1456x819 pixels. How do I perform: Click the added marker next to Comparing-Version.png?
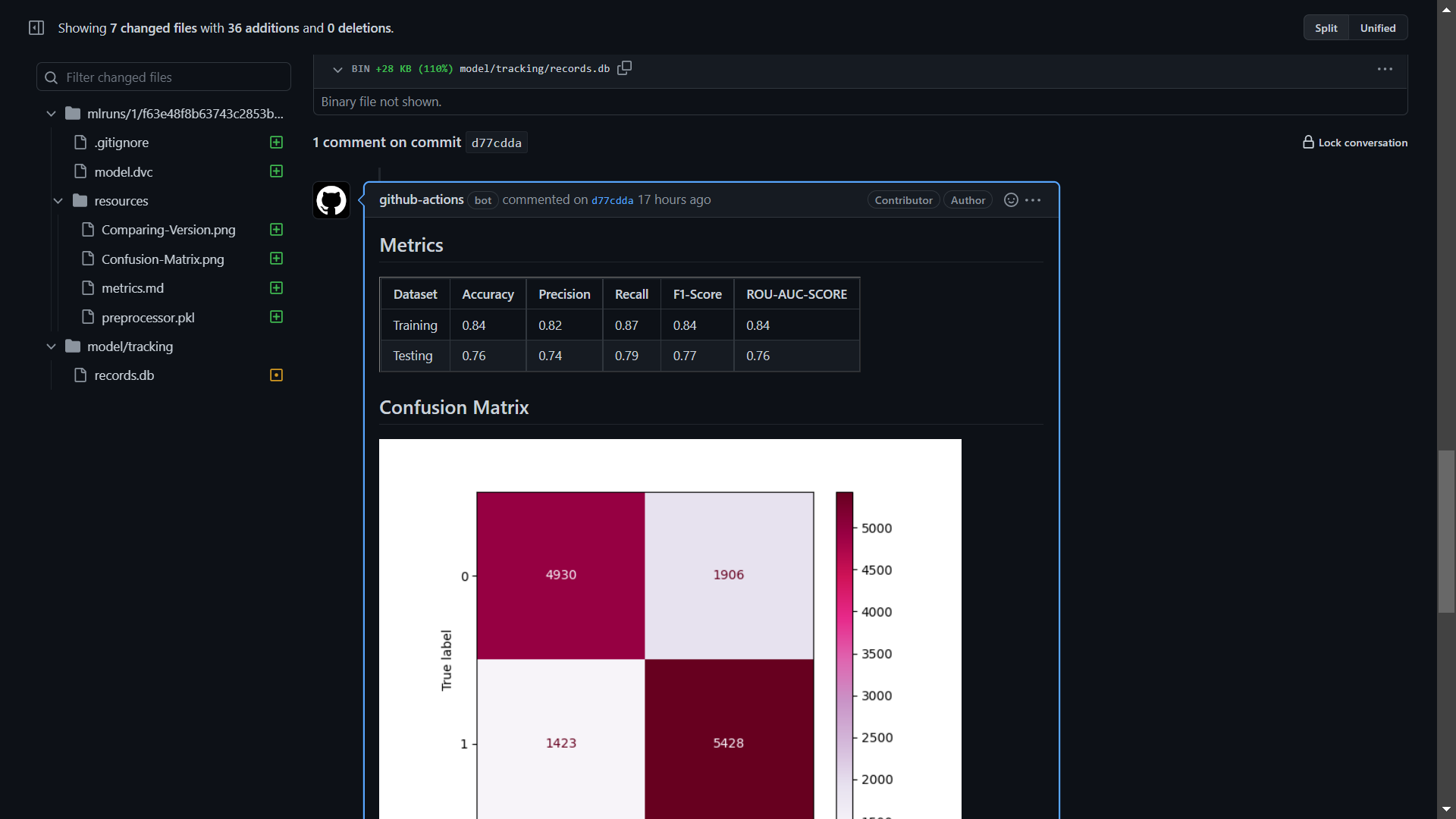coord(276,230)
